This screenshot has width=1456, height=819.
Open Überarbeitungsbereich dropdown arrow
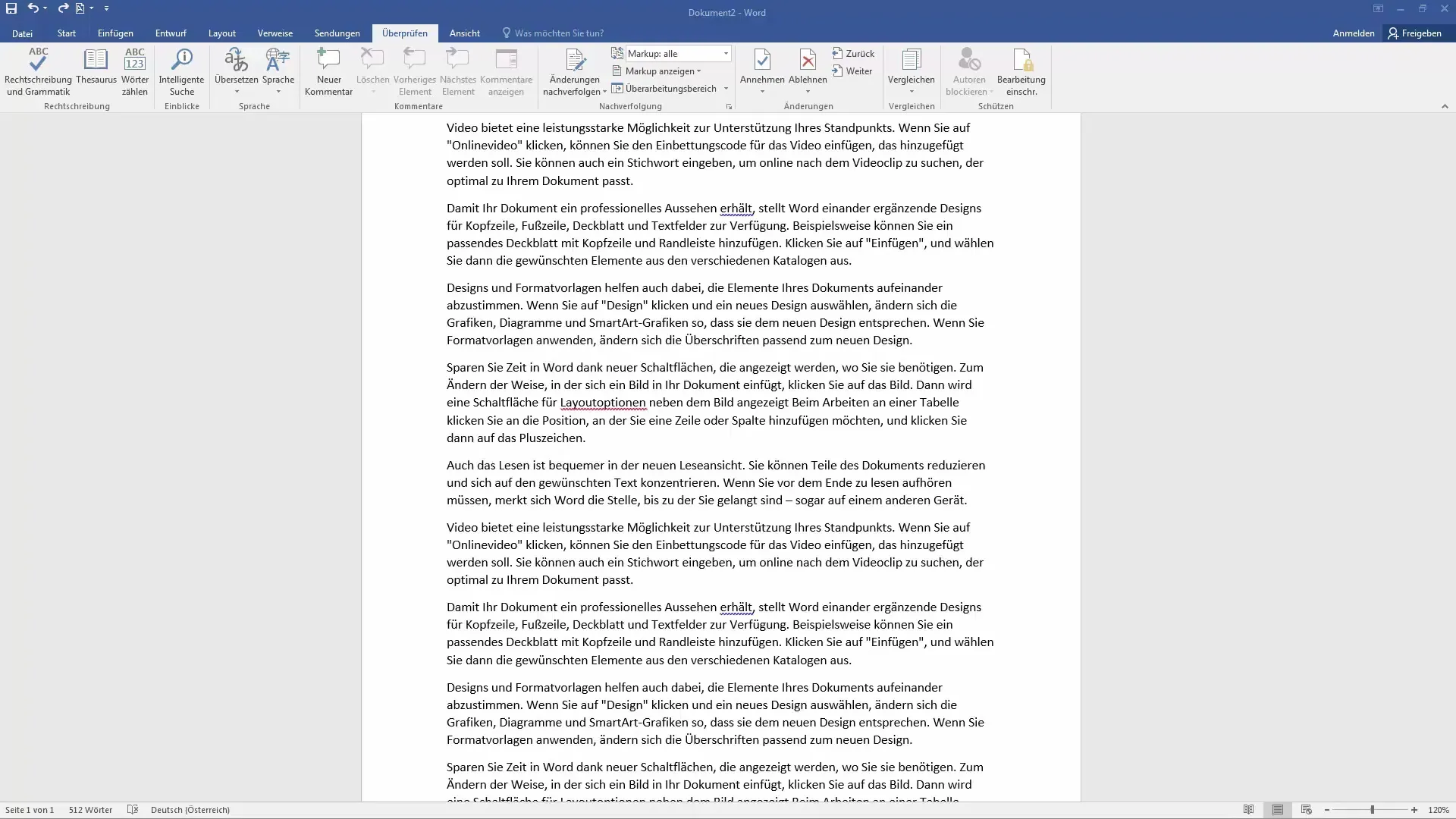[726, 89]
